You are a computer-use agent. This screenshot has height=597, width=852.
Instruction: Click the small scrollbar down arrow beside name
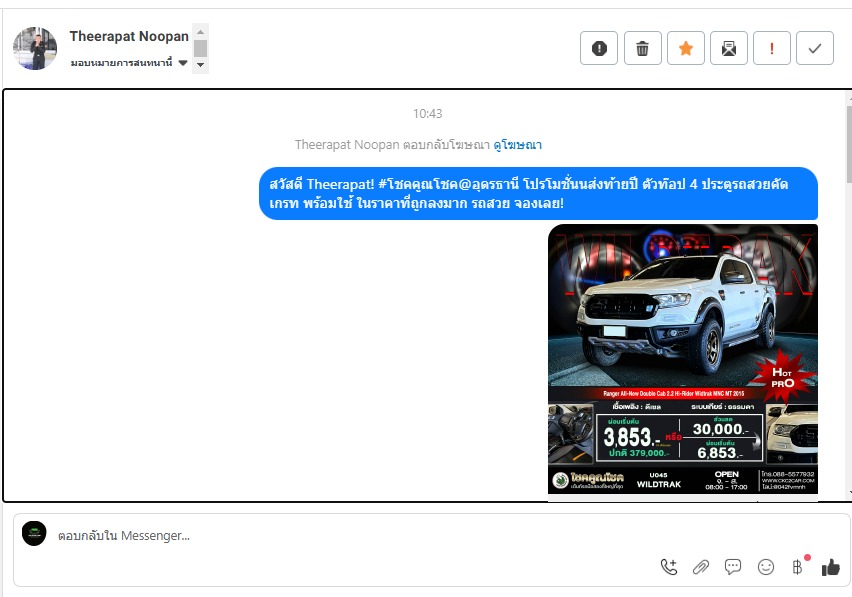click(x=201, y=65)
